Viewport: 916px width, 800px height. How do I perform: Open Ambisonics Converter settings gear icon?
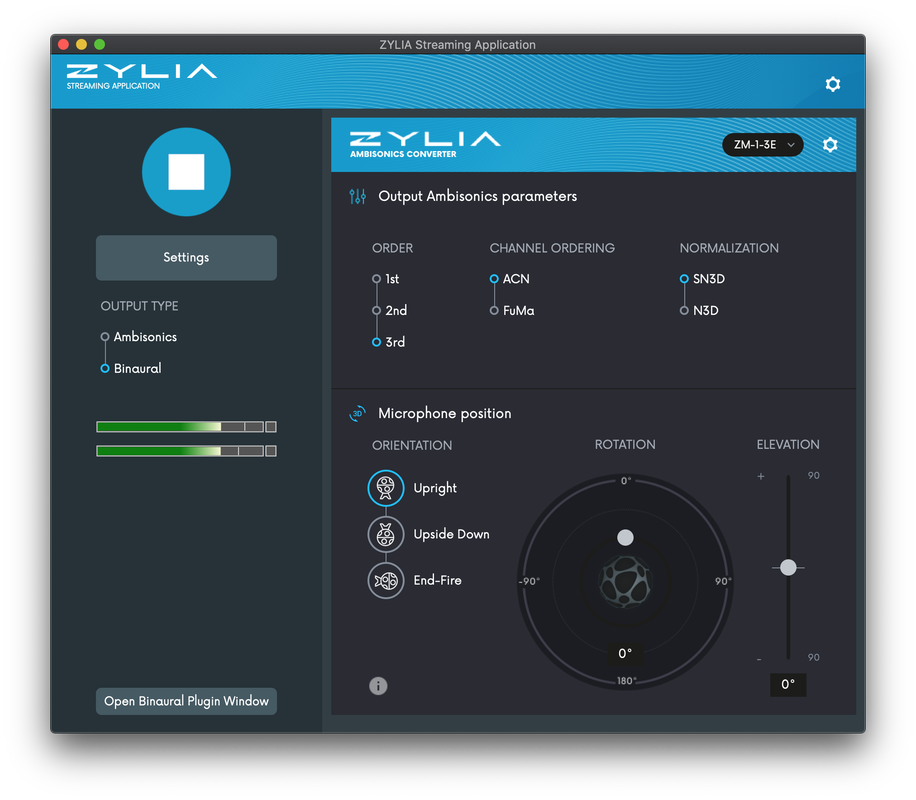[x=830, y=144]
